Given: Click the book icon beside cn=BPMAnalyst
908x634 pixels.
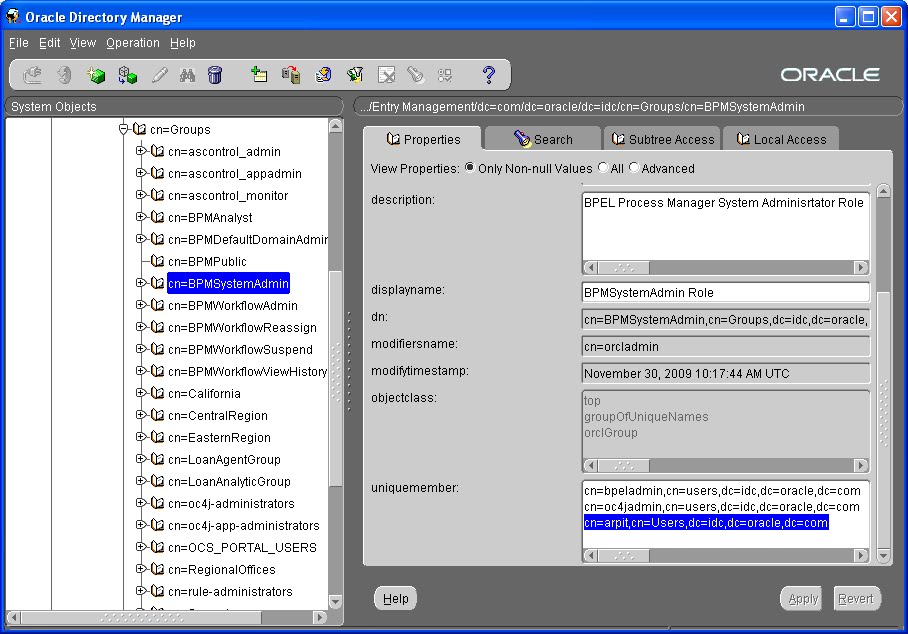Looking at the screenshot, I should [158, 217].
